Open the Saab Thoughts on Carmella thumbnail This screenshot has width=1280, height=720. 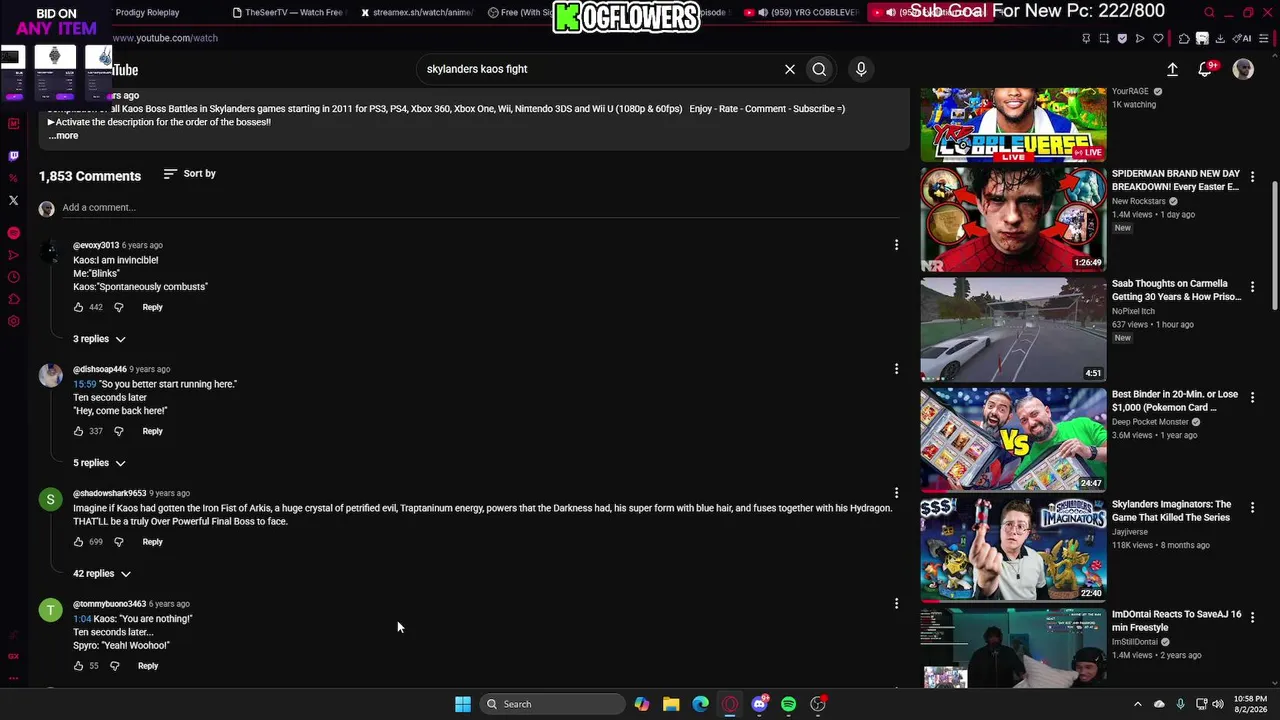pyautogui.click(x=1013, y=329)
